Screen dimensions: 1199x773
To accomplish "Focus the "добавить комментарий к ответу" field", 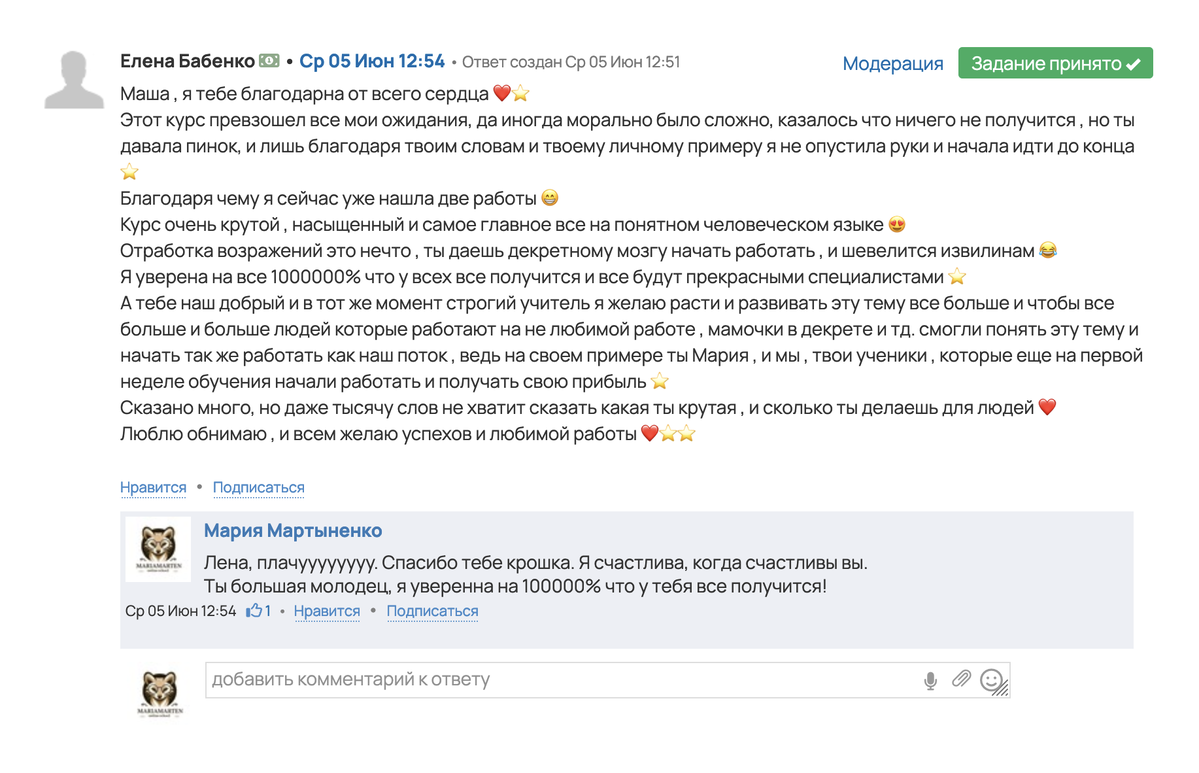I will (x=560, y=680).
